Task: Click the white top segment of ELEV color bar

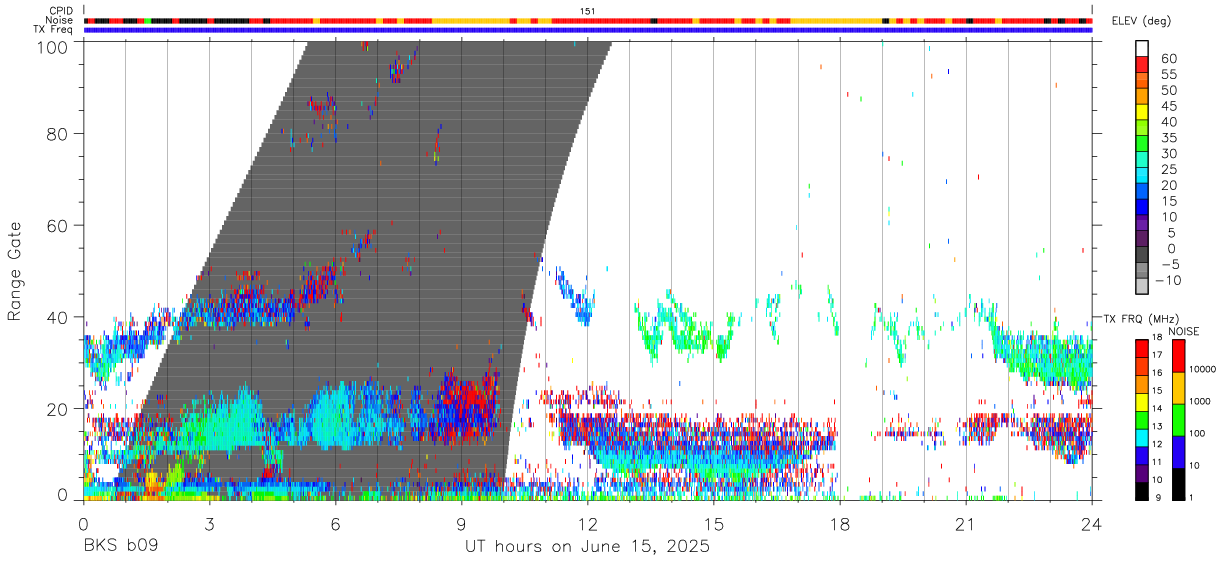Action: point(1143,47)
